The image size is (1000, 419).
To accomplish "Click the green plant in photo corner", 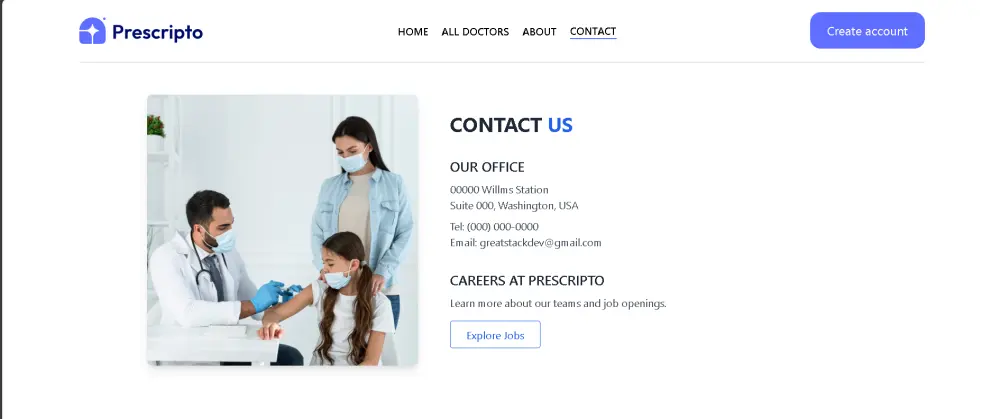I will tap(156, 126).
